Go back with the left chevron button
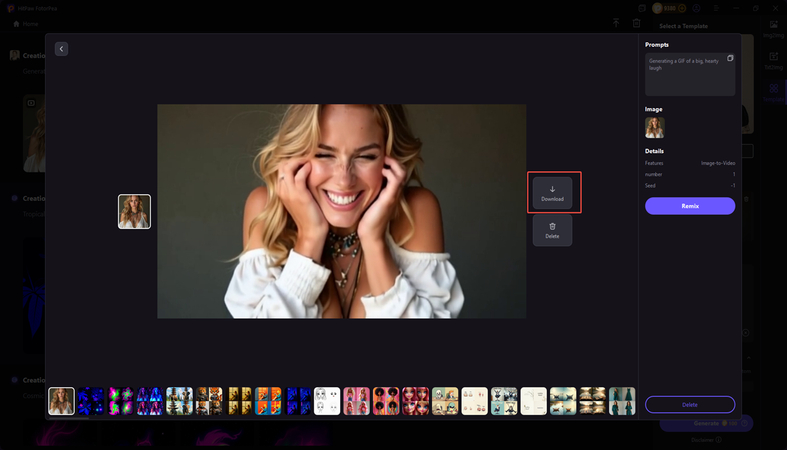The width and height of the screenshot is (787, 450). point(61,49)
